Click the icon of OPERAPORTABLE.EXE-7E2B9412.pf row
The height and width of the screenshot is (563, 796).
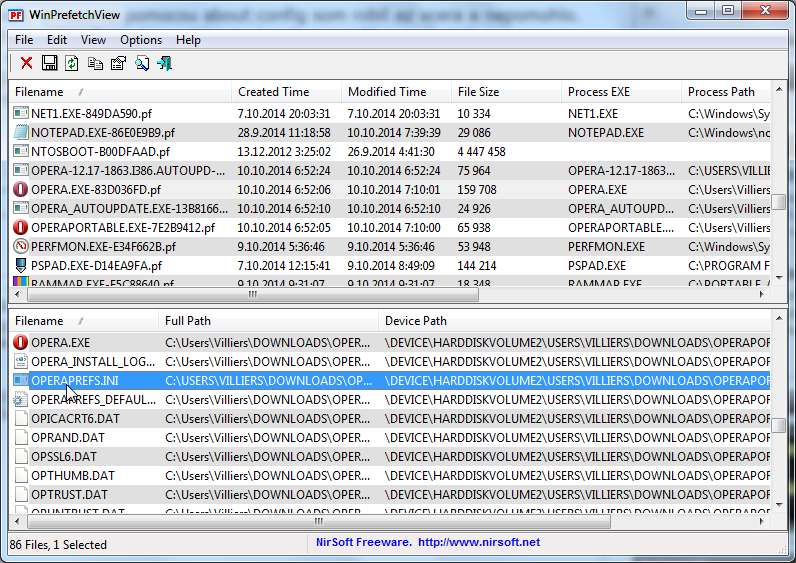click(20, 227)
